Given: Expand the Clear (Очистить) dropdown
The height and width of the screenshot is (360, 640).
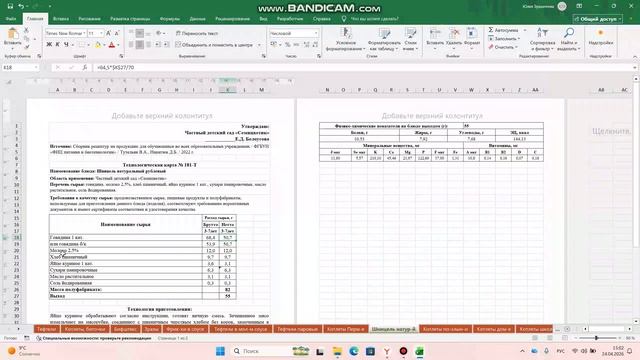Looking at the screenshot, I should coord(516,47).
